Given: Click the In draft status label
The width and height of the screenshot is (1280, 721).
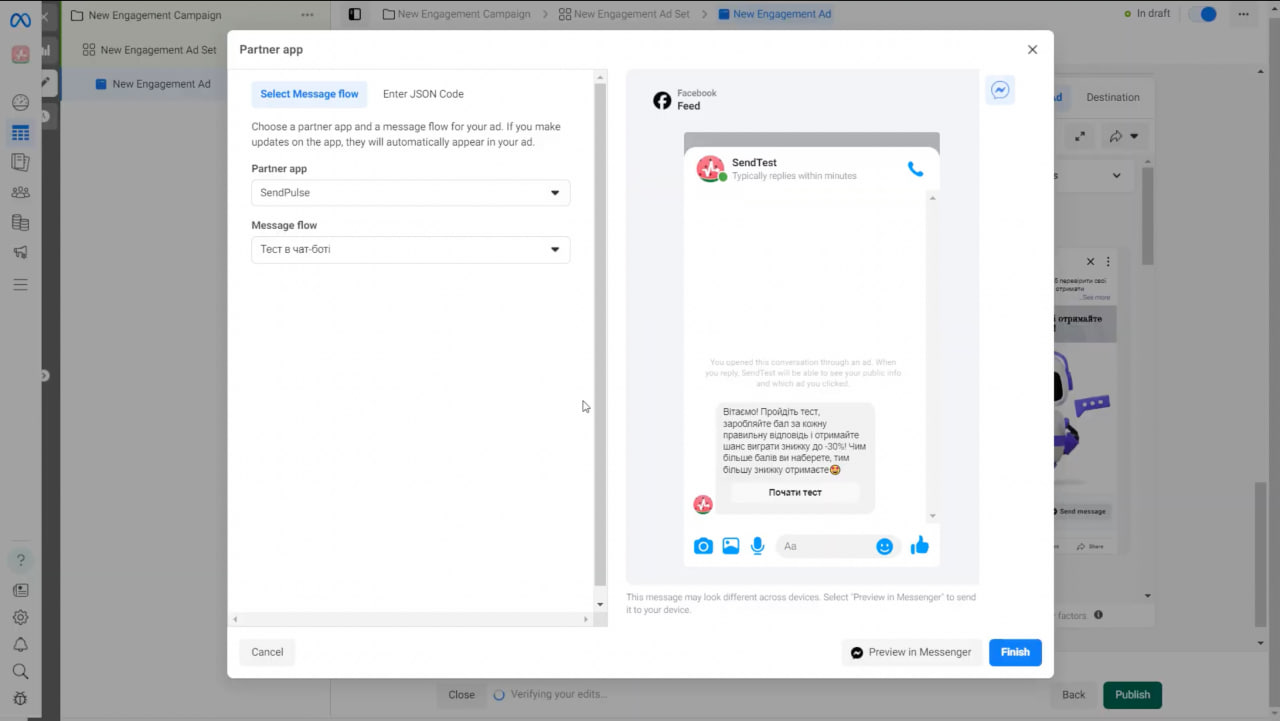Looking at the screenshot, I should point(1153,14).
